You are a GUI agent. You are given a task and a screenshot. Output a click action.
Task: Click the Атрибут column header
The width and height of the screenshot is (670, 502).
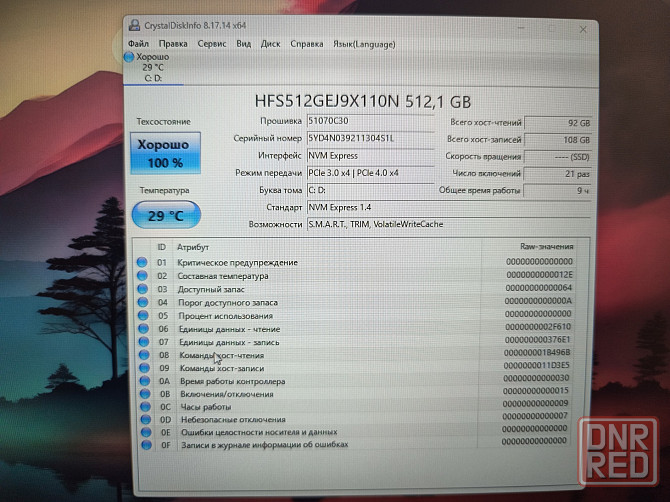193,247
